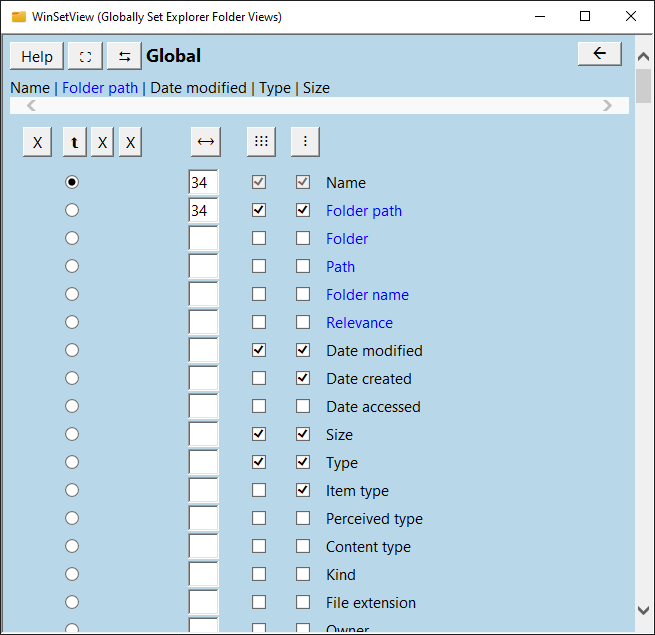Uncheck second Item type checkbox
Image resolution: width=655 pixels, height=635 pixels.
coord(303,490)
